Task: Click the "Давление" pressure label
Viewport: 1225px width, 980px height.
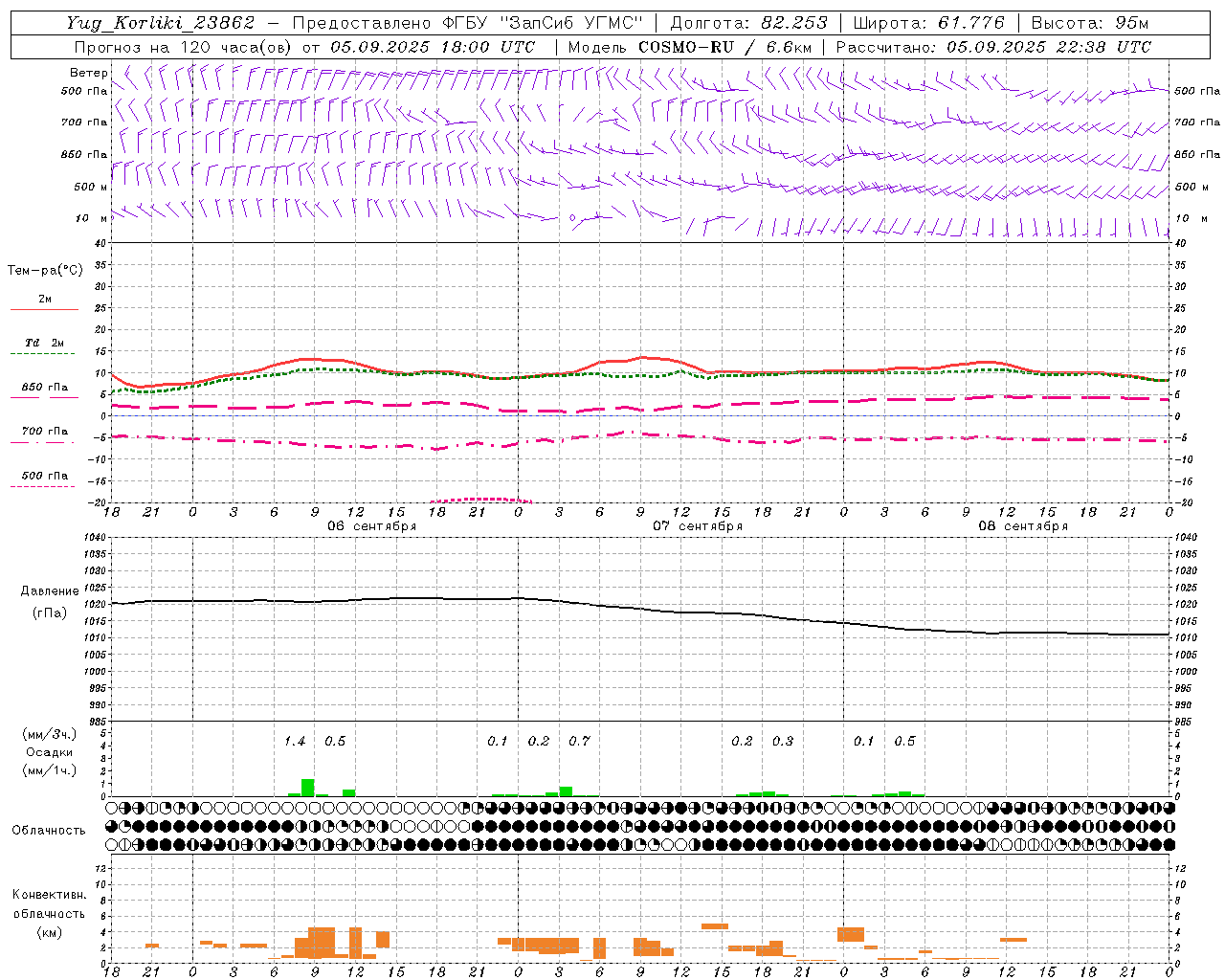Action: point(50,591)
